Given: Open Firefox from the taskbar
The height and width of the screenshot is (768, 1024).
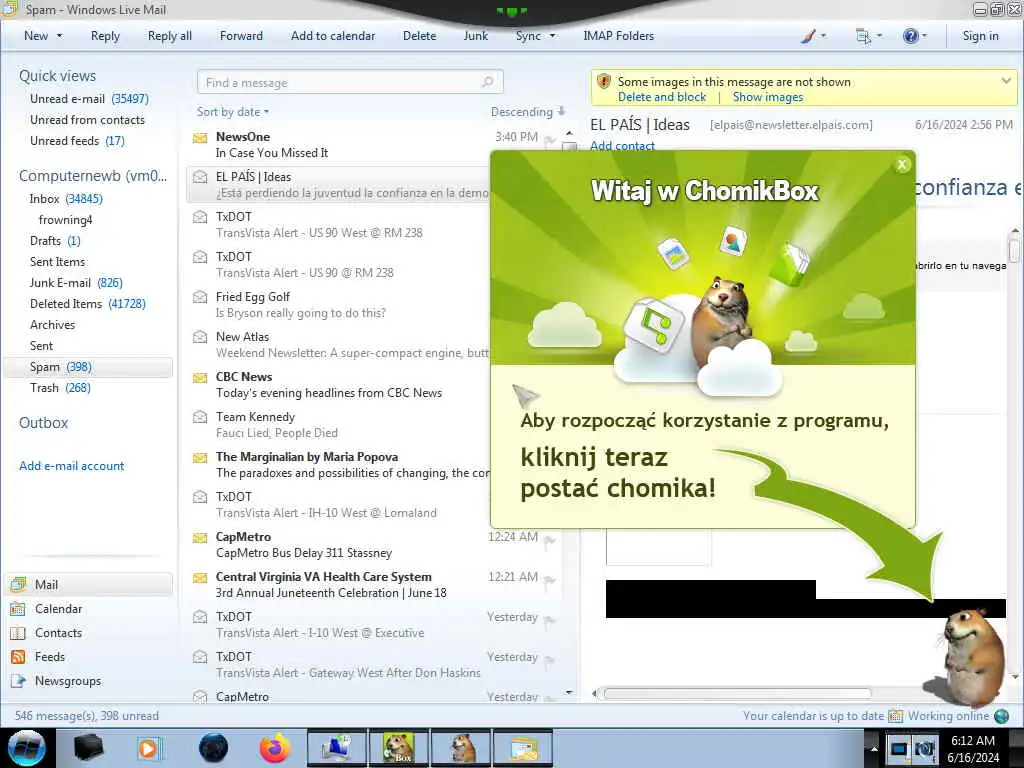Looking at the screenshot, I should 275,748.
